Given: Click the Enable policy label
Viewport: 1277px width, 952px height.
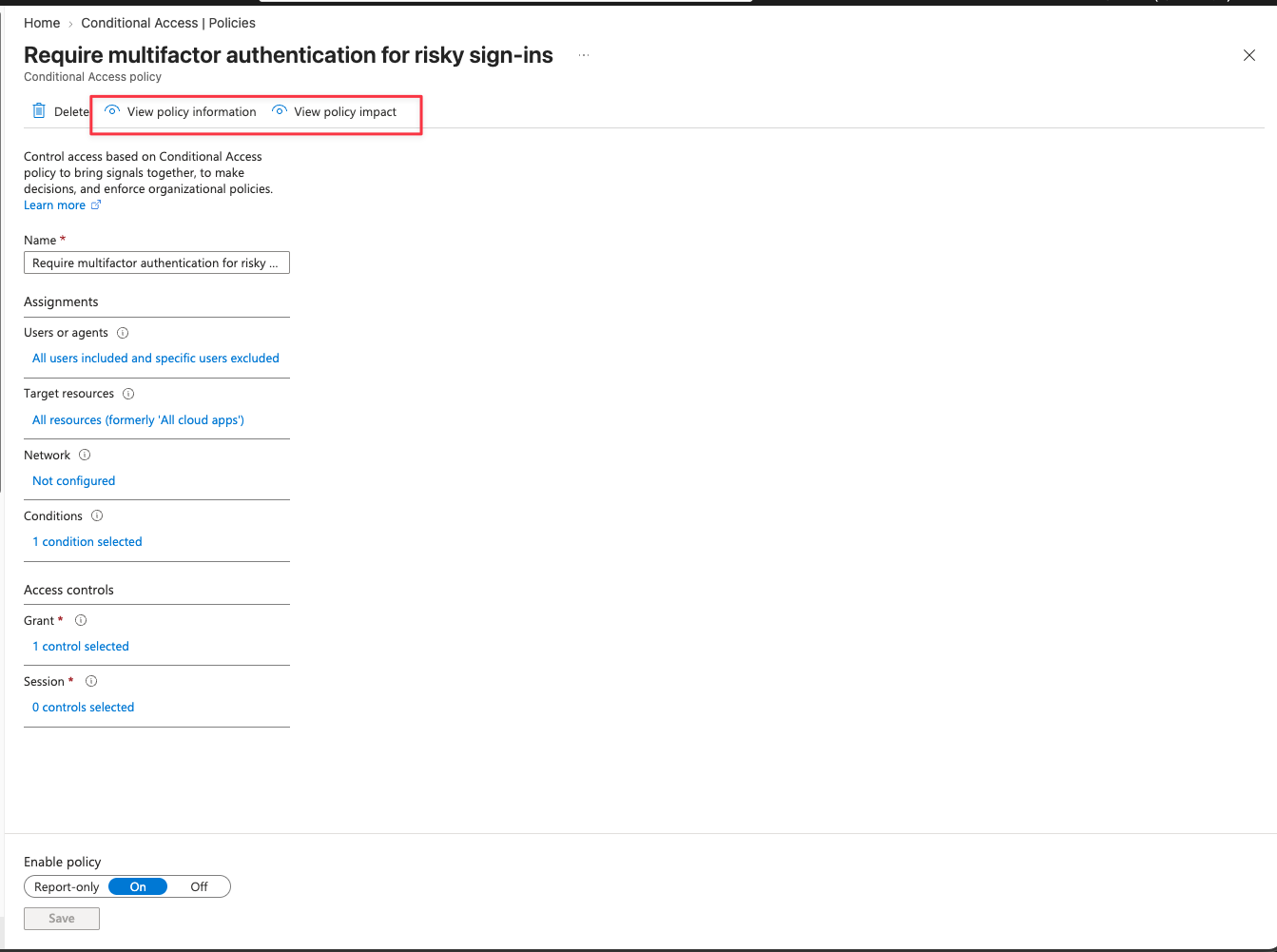Looking at the screenshot, I should pos(63,862).
